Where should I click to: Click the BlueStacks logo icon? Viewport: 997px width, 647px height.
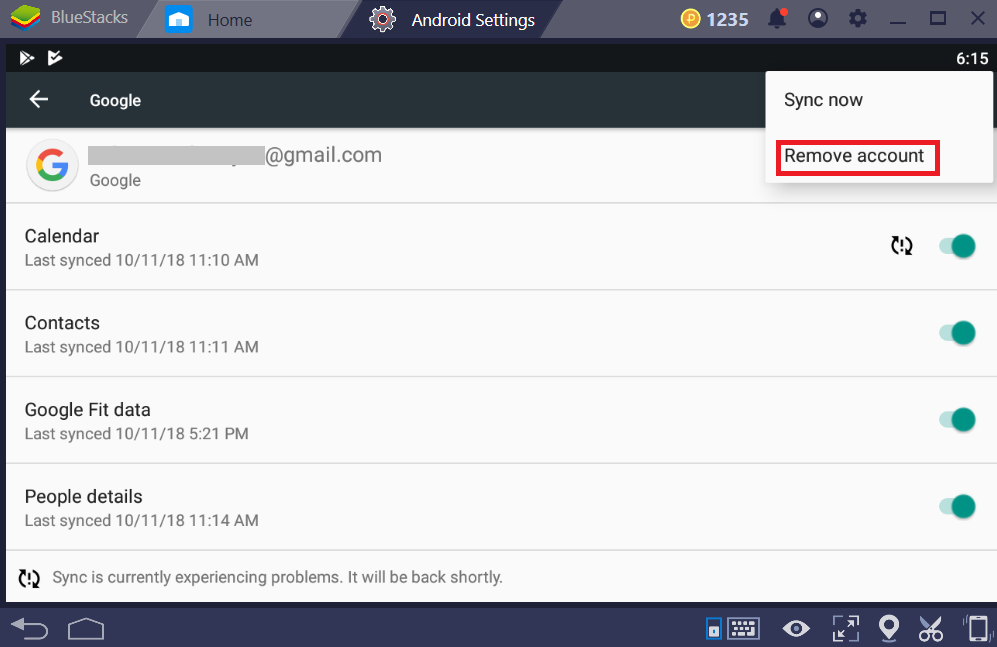(25, 18)
